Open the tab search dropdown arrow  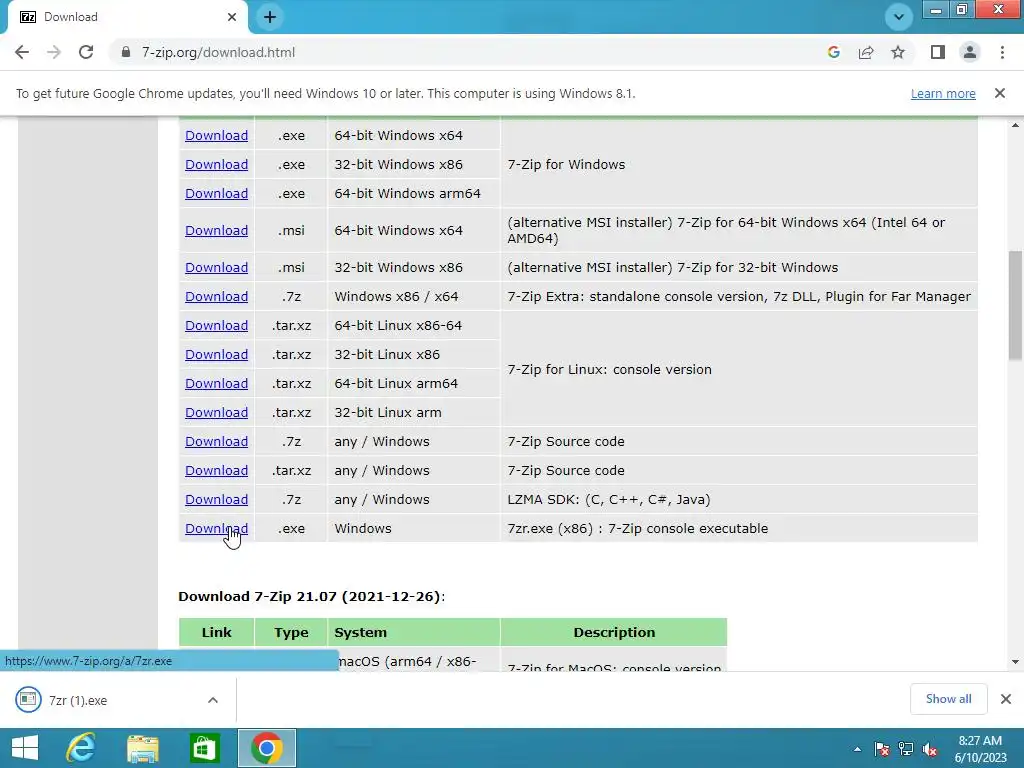click(x=899, y=17)
